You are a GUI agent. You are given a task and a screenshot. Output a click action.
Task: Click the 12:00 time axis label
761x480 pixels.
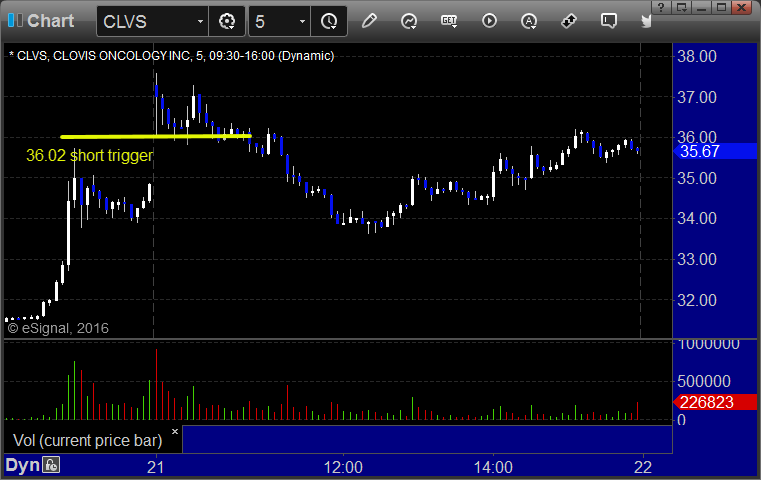click(343, 467)
